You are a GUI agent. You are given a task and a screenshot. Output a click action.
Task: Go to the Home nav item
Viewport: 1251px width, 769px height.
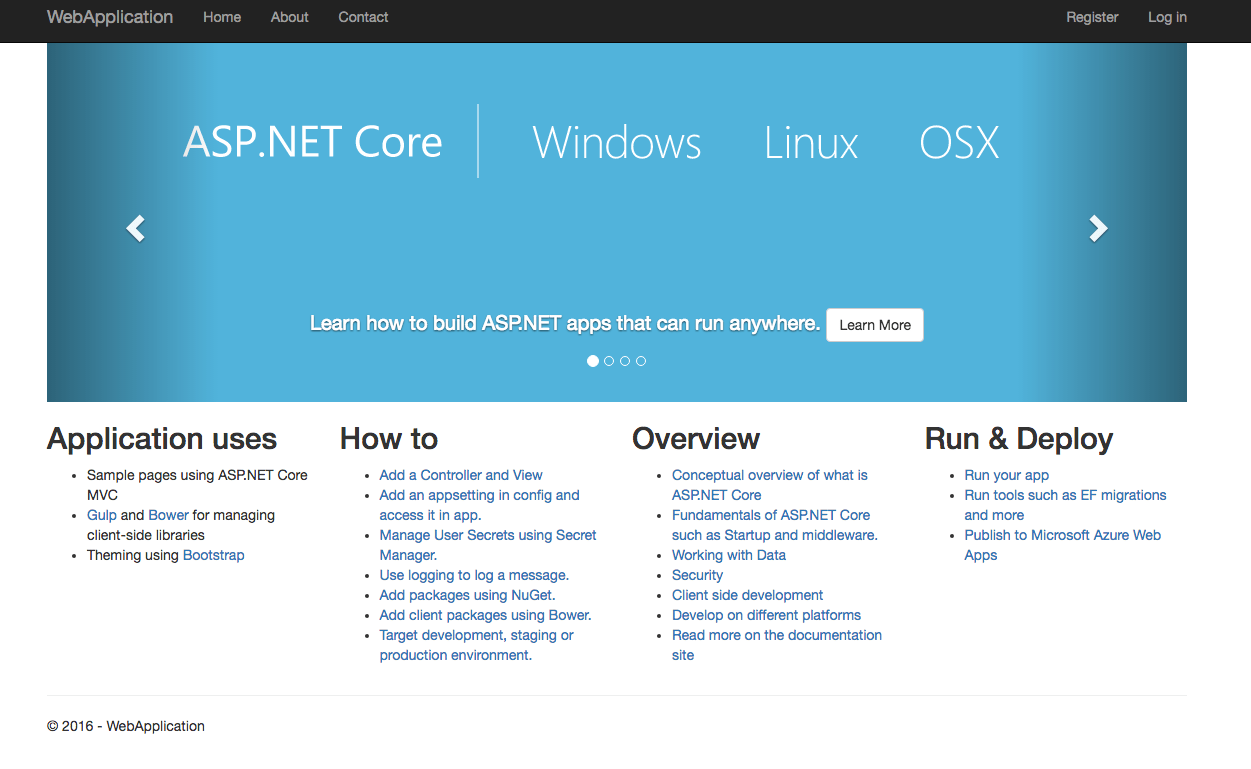(222, 17)
